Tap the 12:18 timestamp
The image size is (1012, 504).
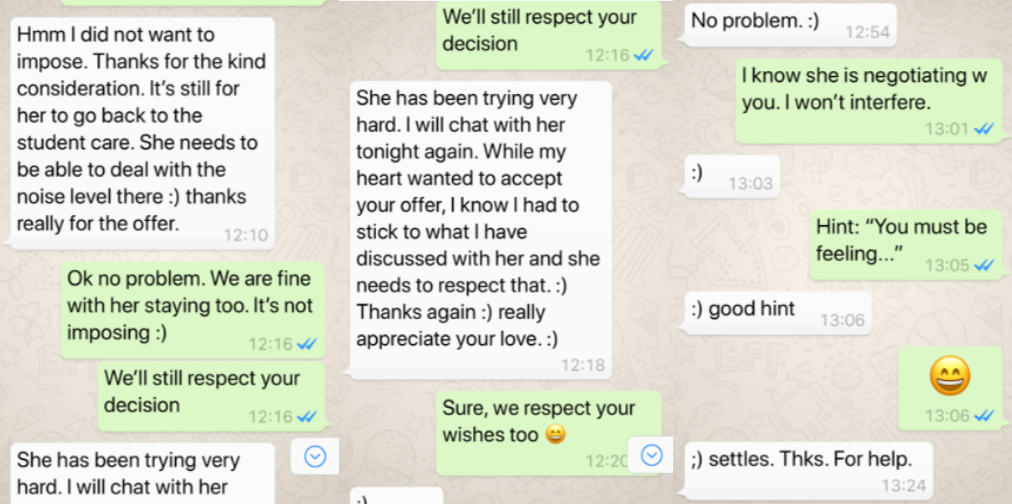[x=583, y=366]
